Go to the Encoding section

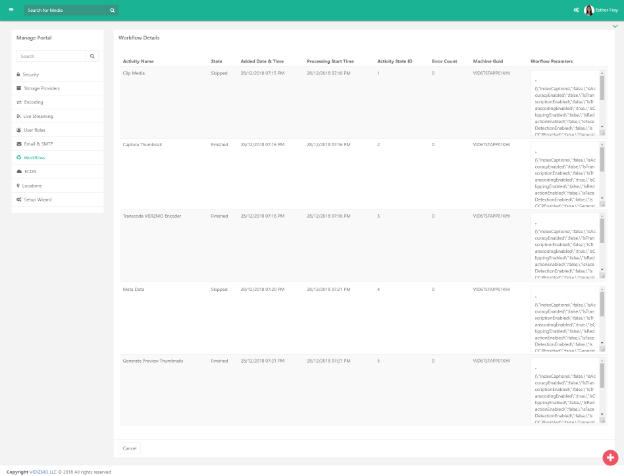click(34, 102)
